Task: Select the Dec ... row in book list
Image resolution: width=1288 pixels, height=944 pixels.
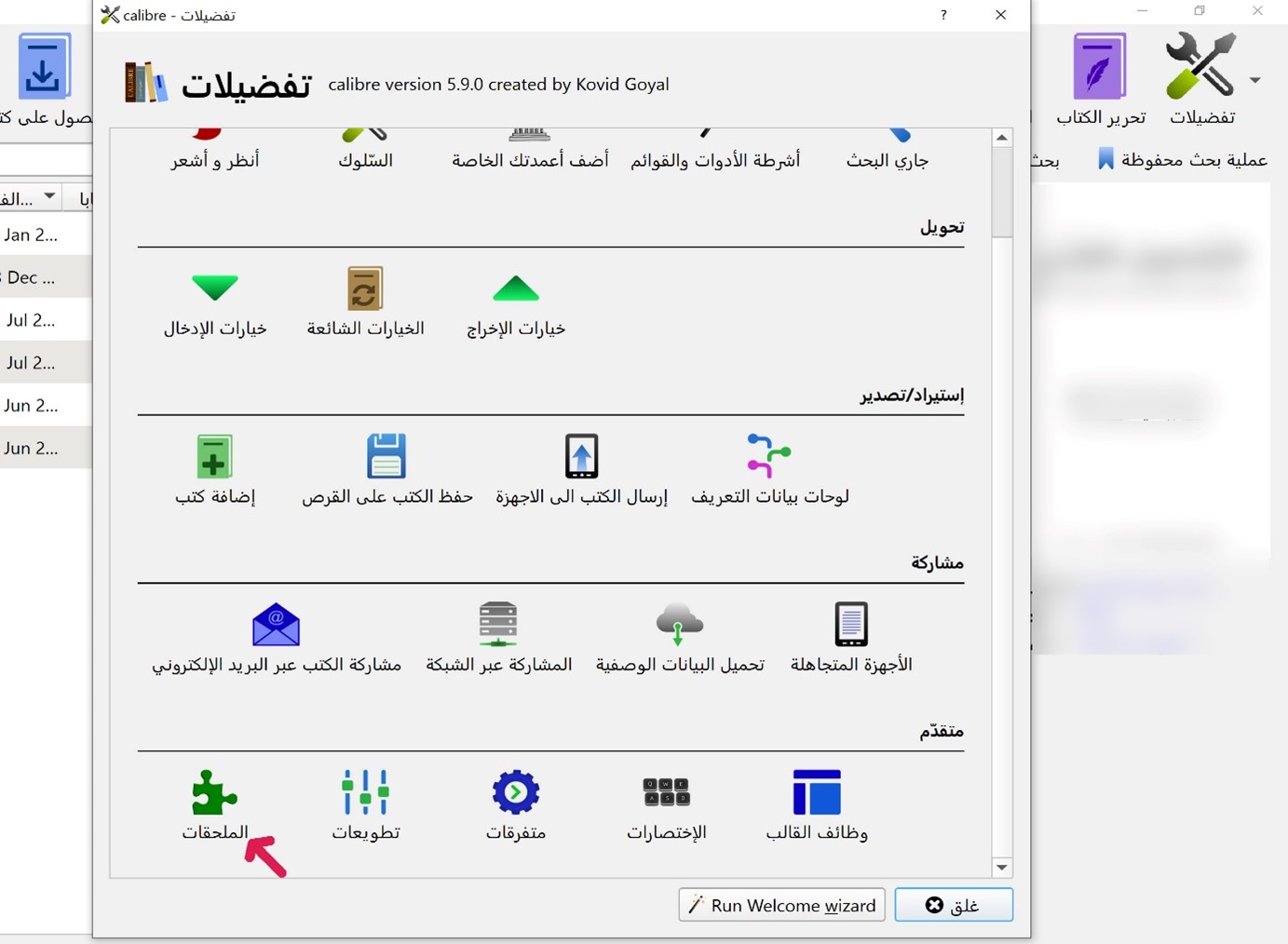Action: [46, 277]
